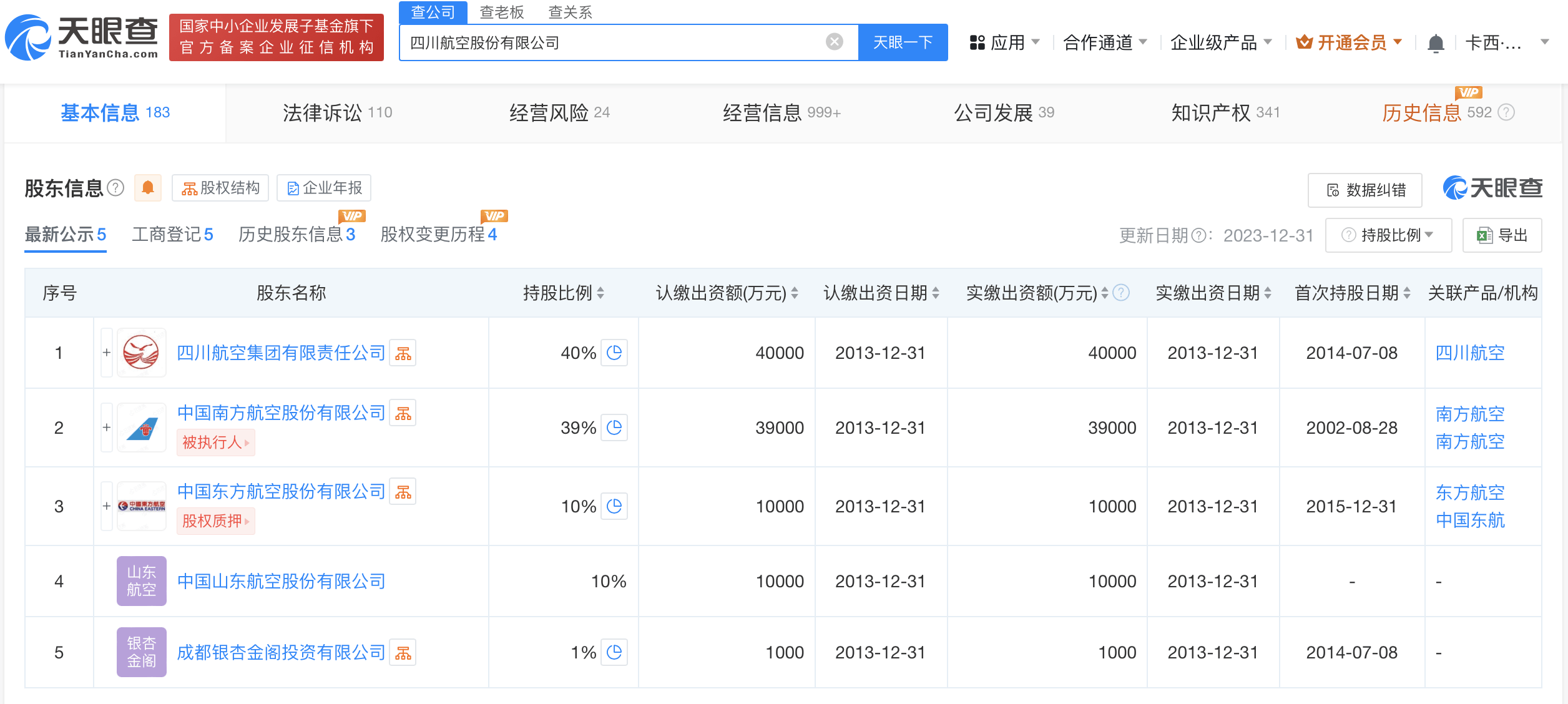Sort by 首次持股日期 column arrows
Viewport: 1568px width, 704px height.
click(x=1407, y=293)
